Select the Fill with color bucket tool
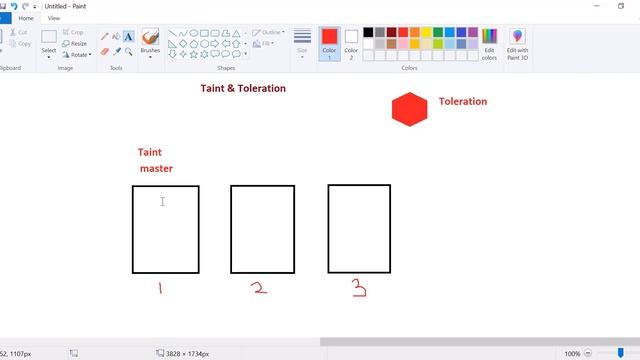Screen dimensions: 640x360 coord(116,37)
